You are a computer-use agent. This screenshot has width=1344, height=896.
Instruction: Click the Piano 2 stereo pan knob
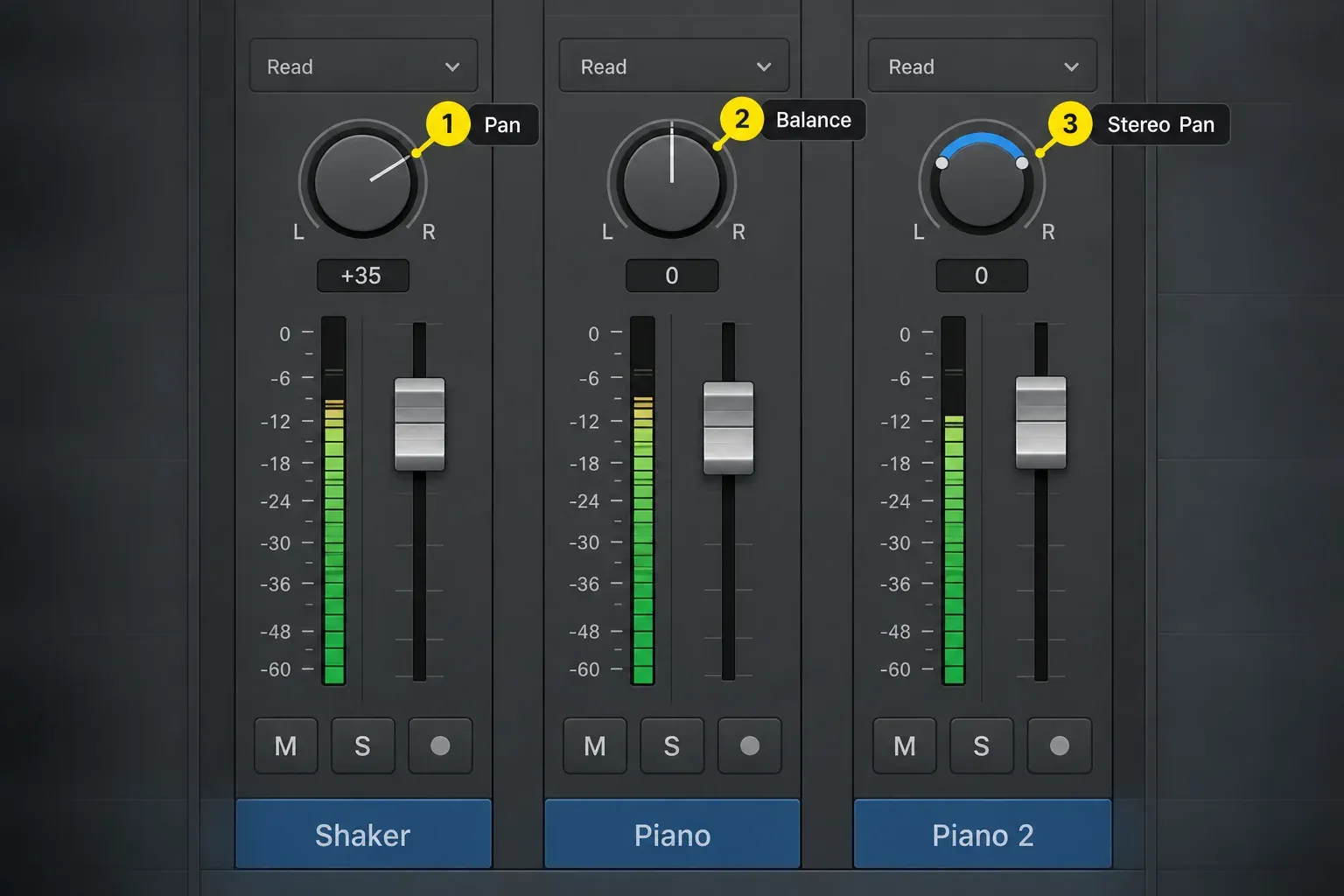pos(982,183)
